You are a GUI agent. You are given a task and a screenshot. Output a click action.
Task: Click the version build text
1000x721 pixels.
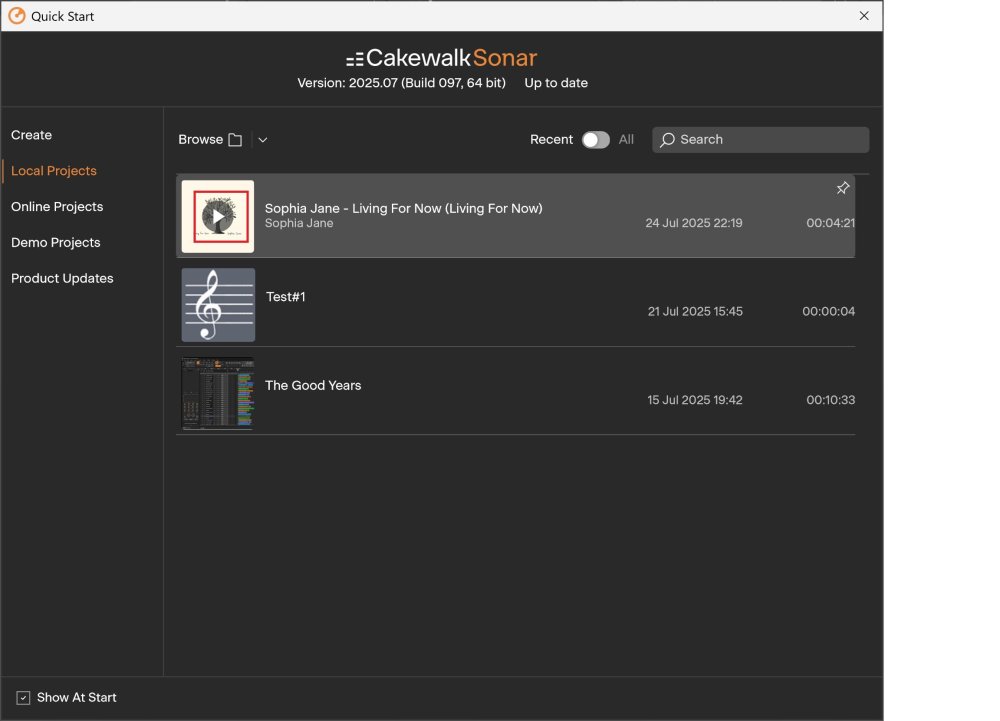(x=401, y=83)
